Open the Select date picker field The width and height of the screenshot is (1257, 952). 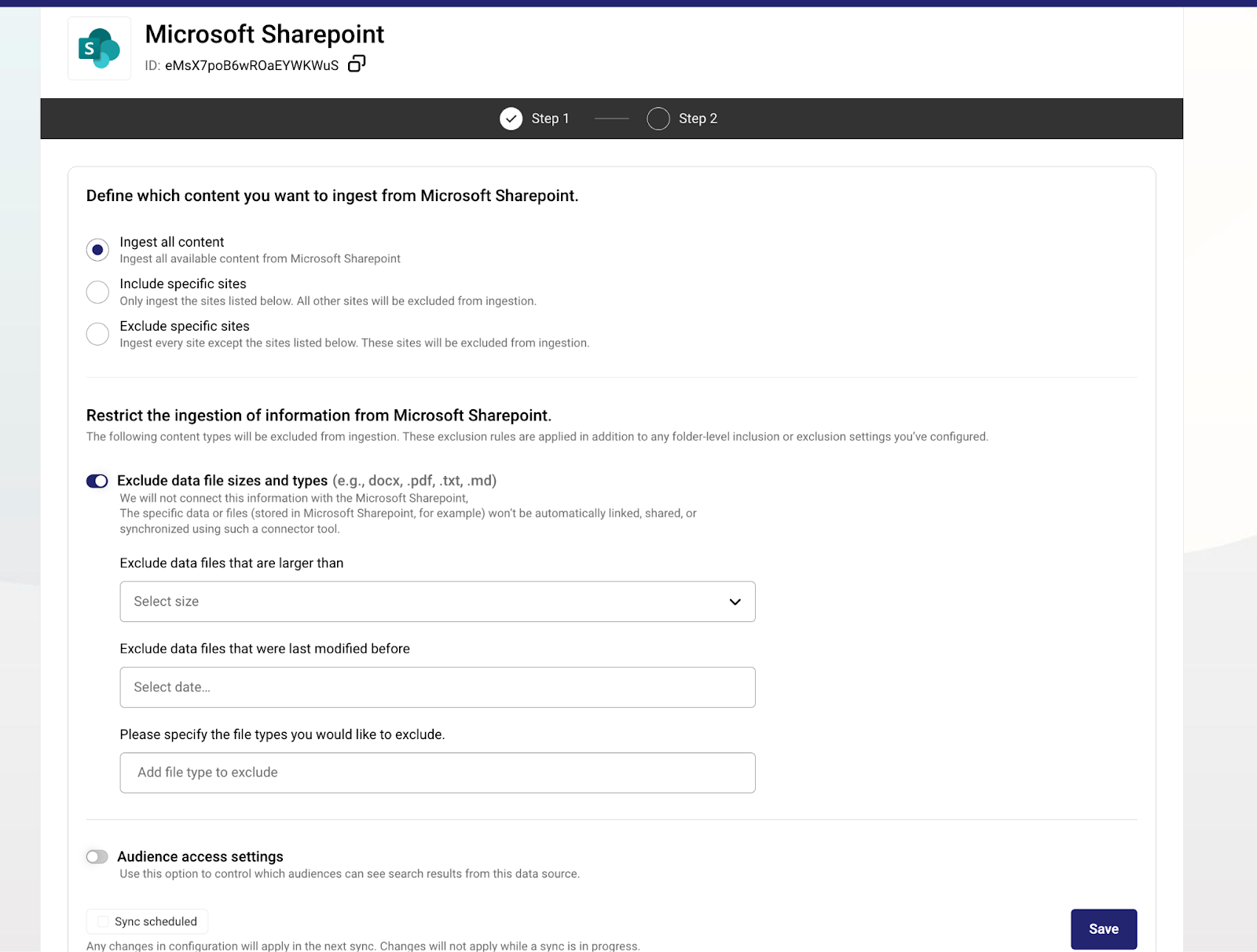coord(437,687)
